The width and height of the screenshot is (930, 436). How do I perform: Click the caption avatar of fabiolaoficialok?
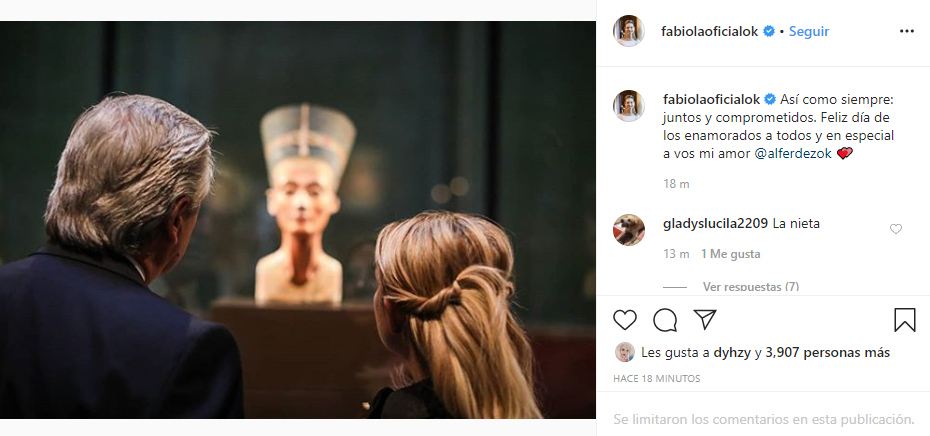(629, 106)
